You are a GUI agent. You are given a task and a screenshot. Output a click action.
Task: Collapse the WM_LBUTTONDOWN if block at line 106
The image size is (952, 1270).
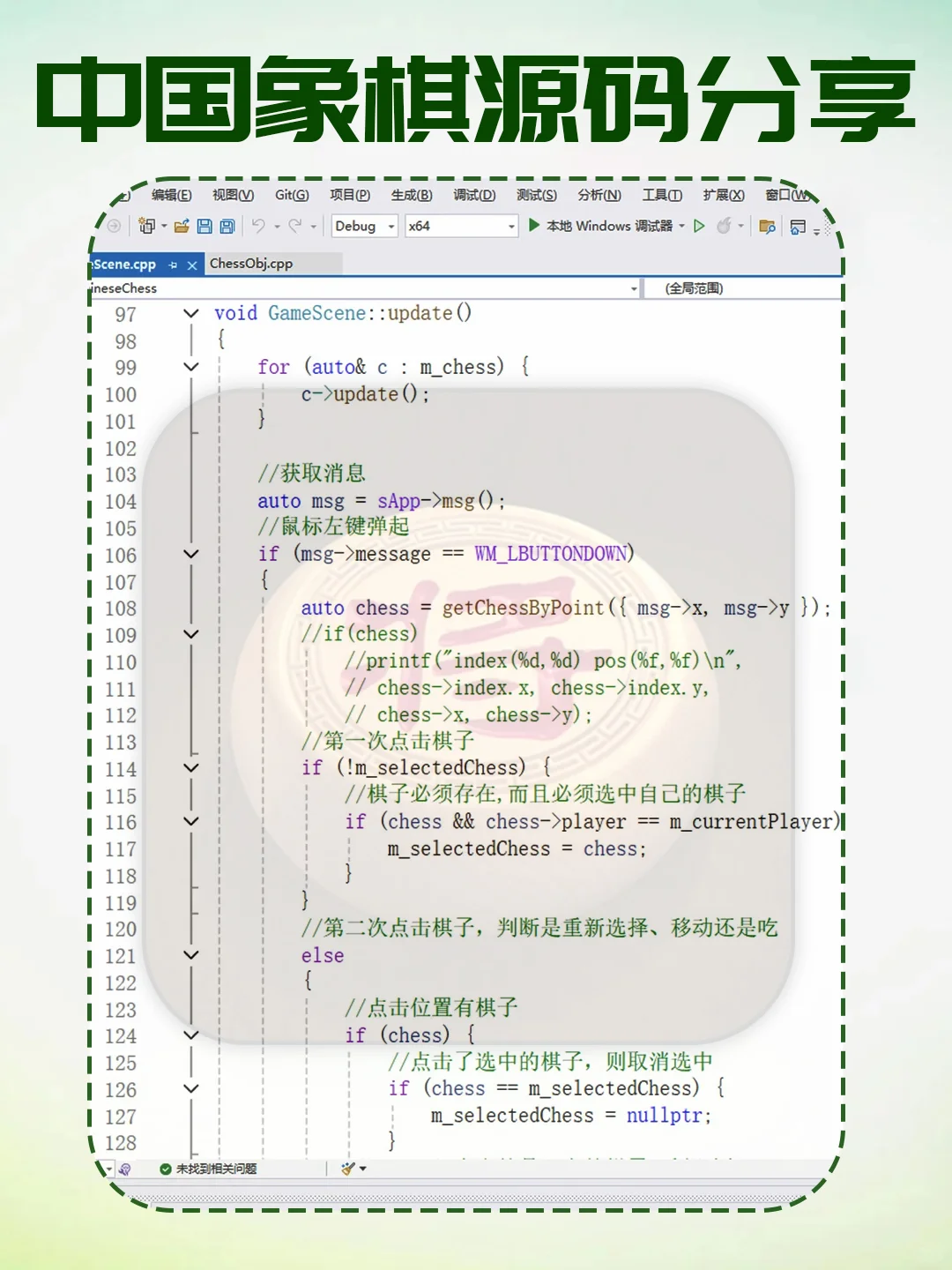pyautogui.click(x=190, y=554)
